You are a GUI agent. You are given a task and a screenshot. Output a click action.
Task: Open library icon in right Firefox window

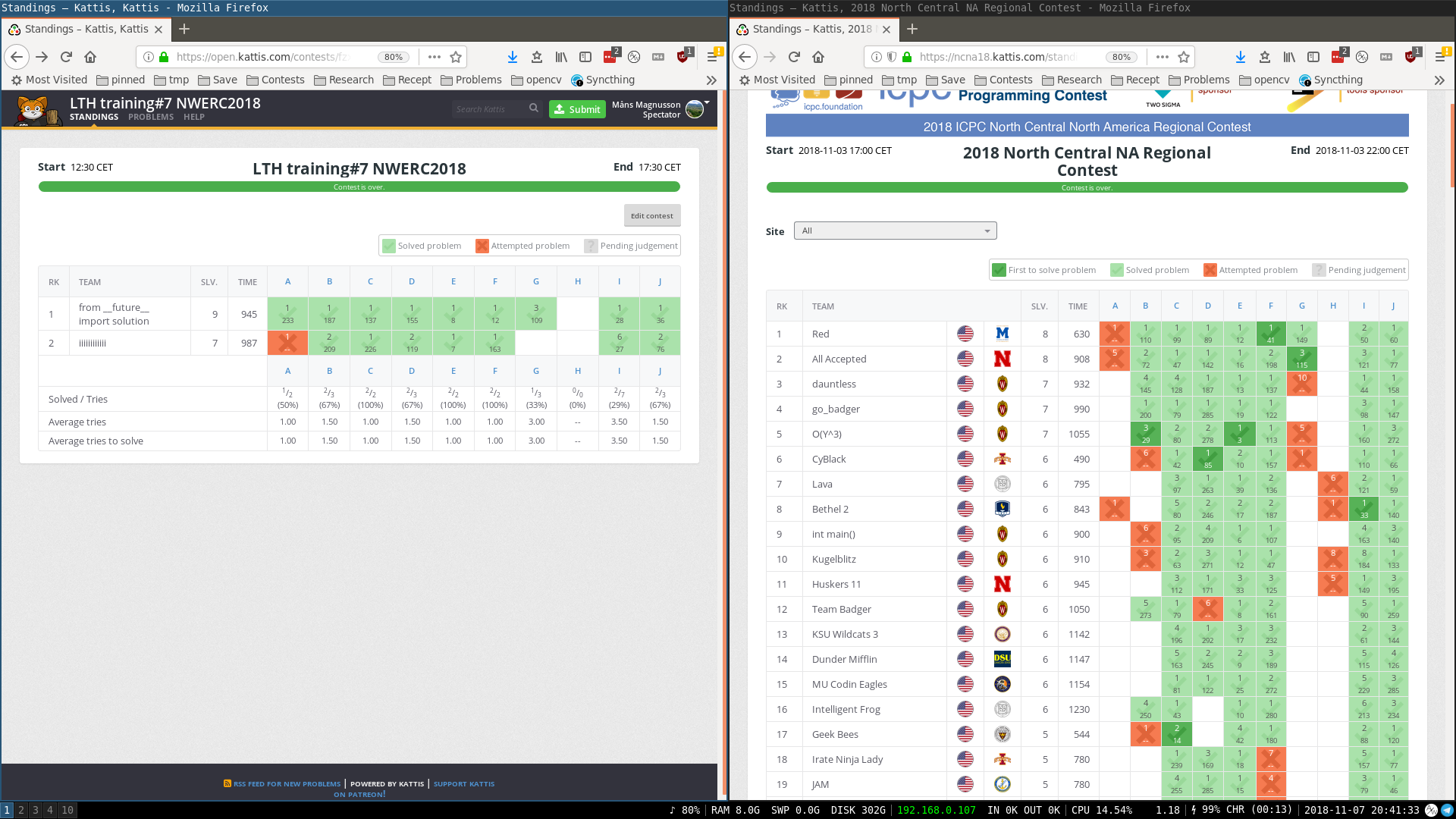pyautogui.click(x=1289, y=57)
